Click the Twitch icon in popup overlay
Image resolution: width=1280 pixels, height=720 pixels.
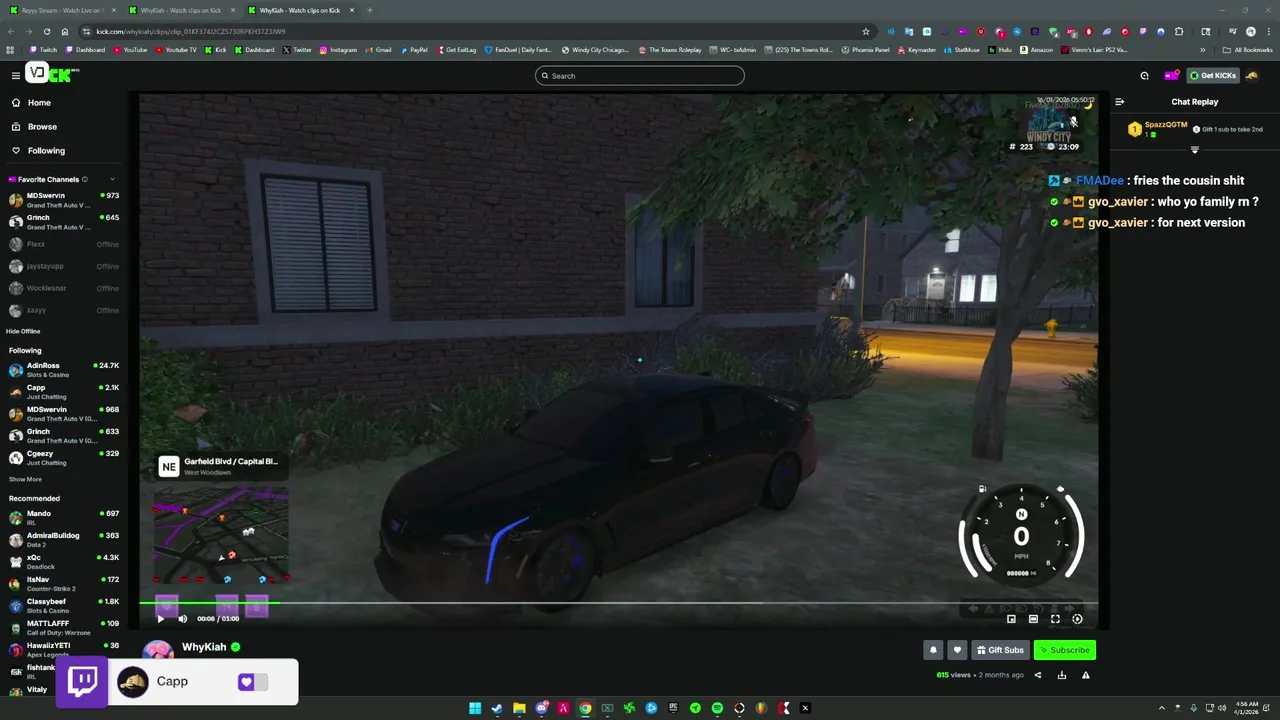tap(83, 682)
